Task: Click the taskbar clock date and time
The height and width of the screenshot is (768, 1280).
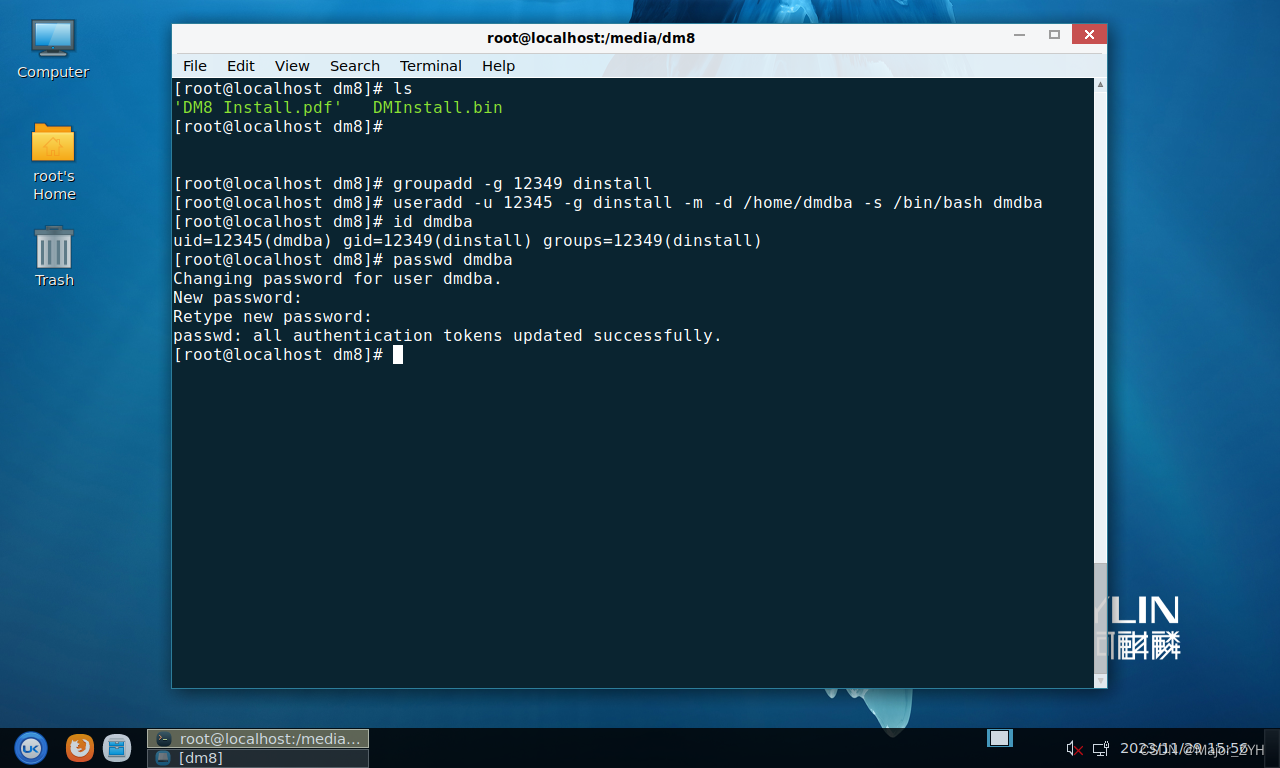Action: [x=1184, y=748]
